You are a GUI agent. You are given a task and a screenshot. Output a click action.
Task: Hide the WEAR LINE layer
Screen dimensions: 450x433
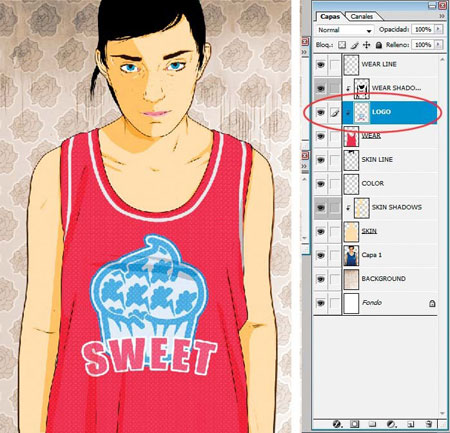321,64
